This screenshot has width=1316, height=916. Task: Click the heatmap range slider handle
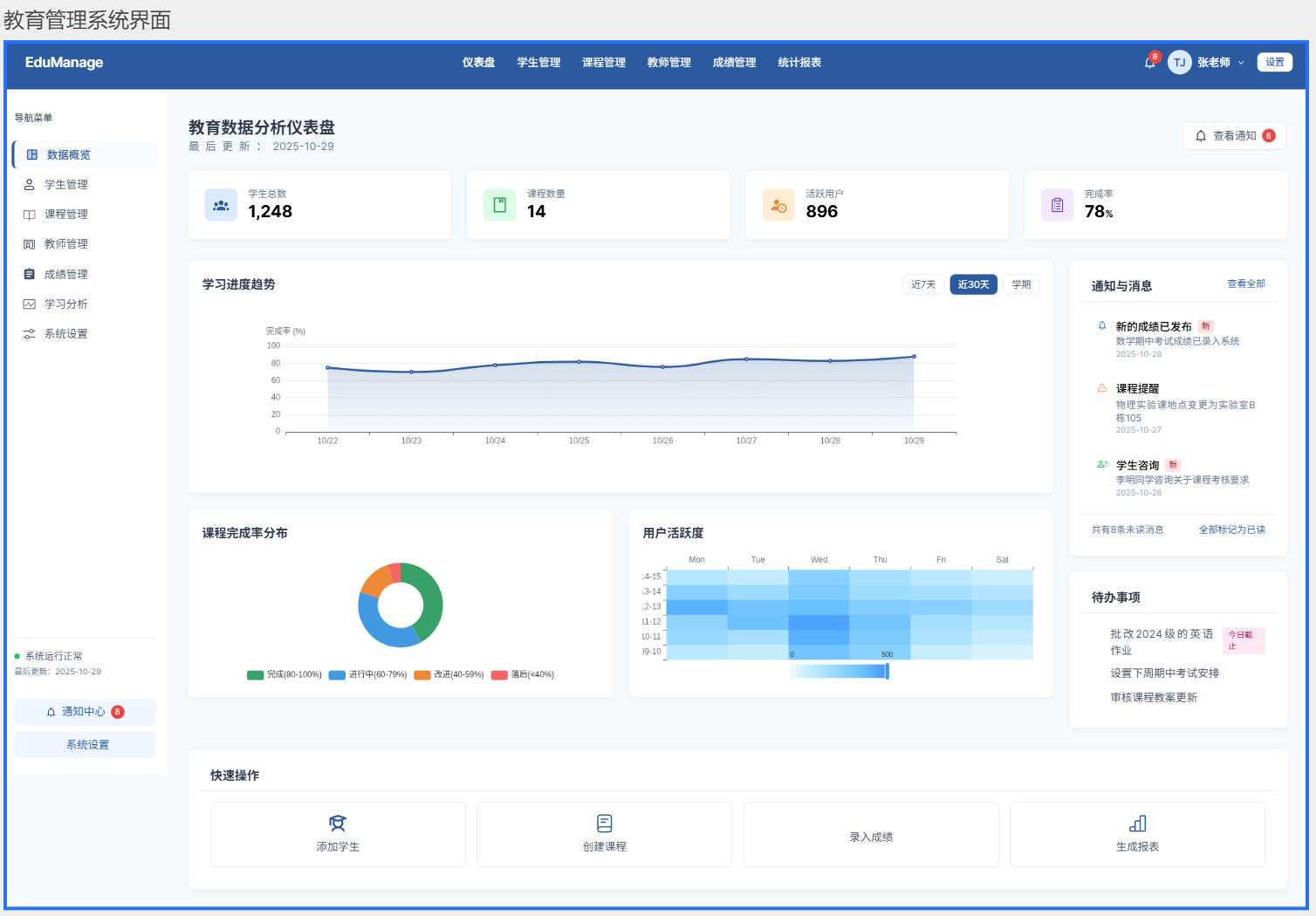pos(887,671)
